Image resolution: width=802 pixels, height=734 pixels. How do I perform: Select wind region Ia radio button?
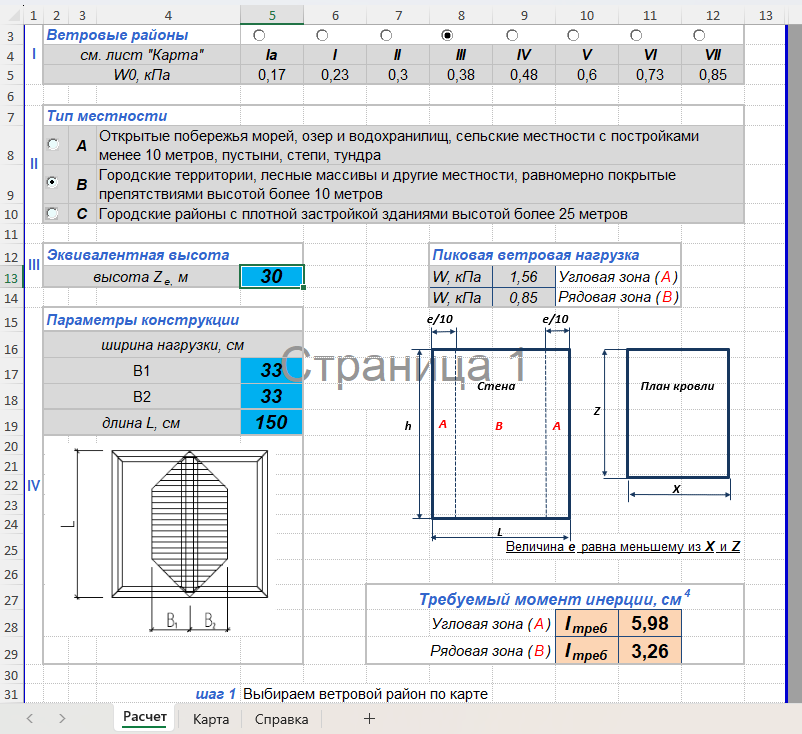pyautogui.click(x=259, y=35)
